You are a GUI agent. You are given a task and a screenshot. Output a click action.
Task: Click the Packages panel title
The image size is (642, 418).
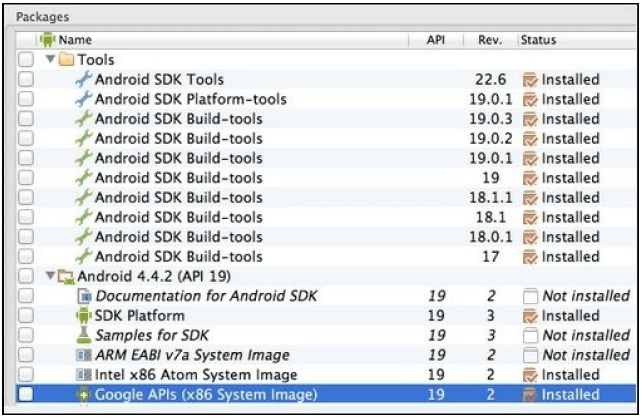43,17
